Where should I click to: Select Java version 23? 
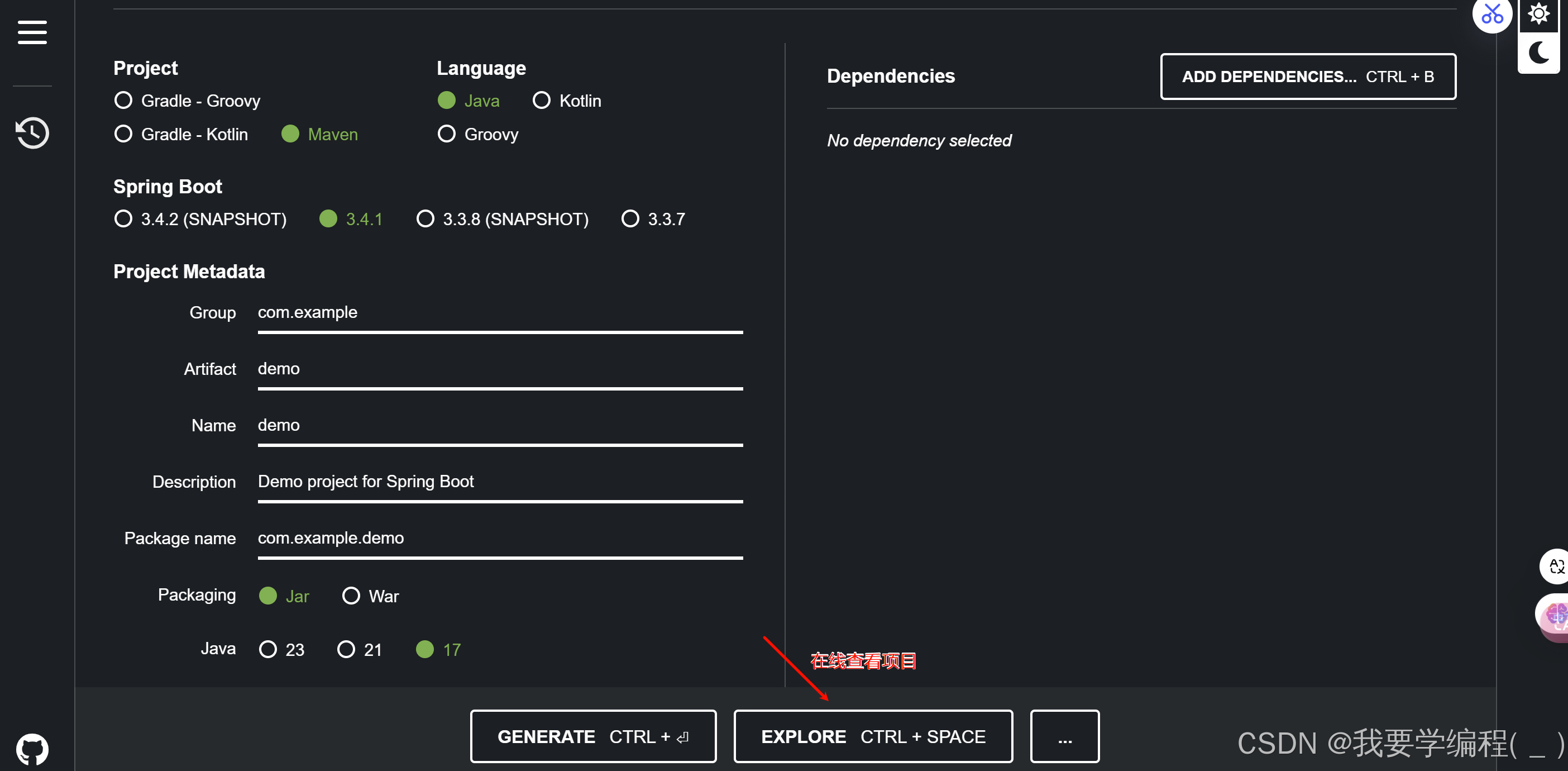(282, 649)
